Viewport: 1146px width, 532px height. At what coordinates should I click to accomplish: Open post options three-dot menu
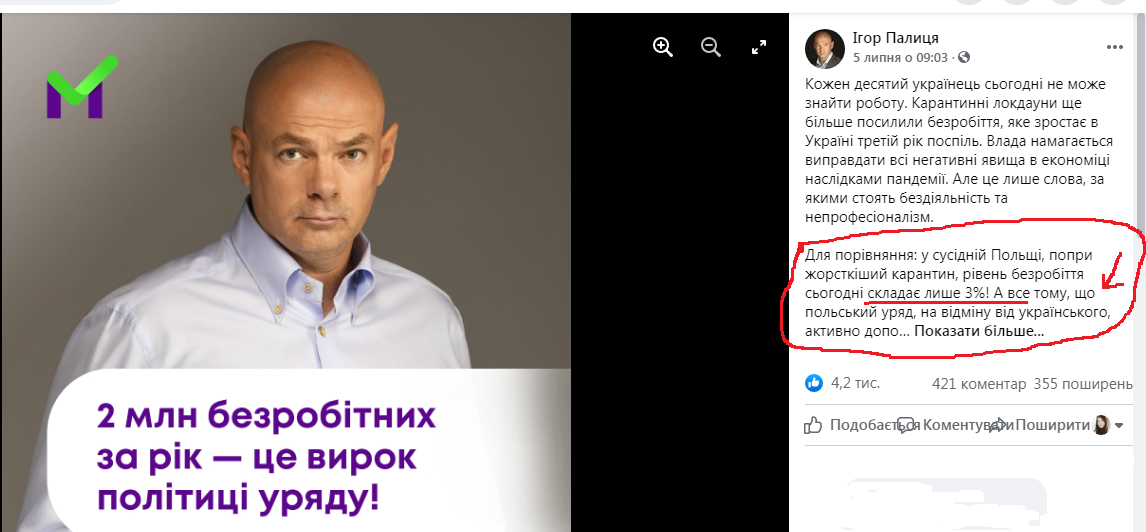click(1114, 48)
